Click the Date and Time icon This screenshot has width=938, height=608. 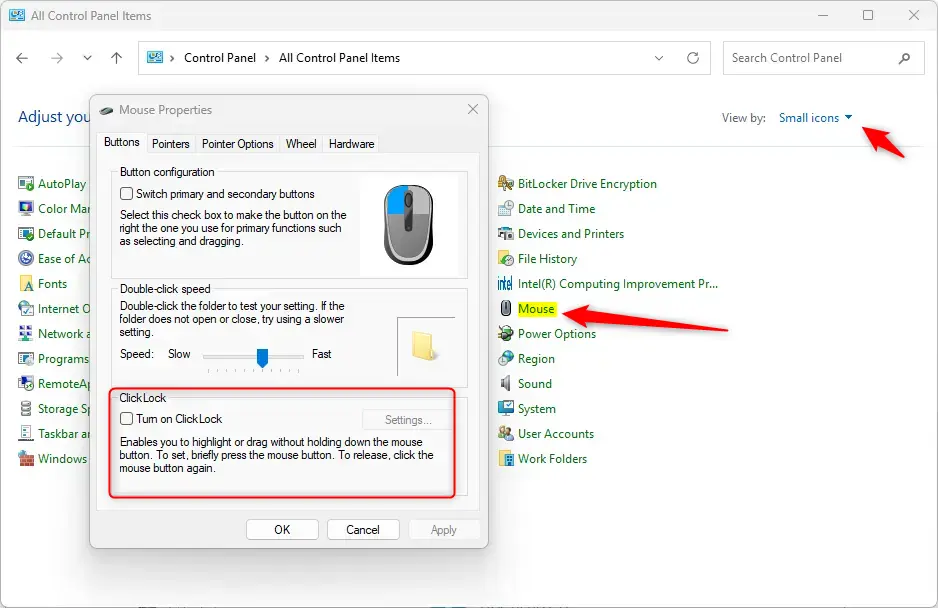[x=505, y=209]
